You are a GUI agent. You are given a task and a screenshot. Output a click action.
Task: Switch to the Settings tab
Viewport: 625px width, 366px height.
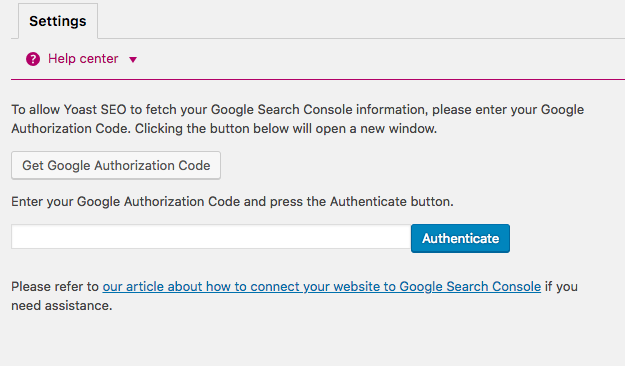tap(58, 21)
